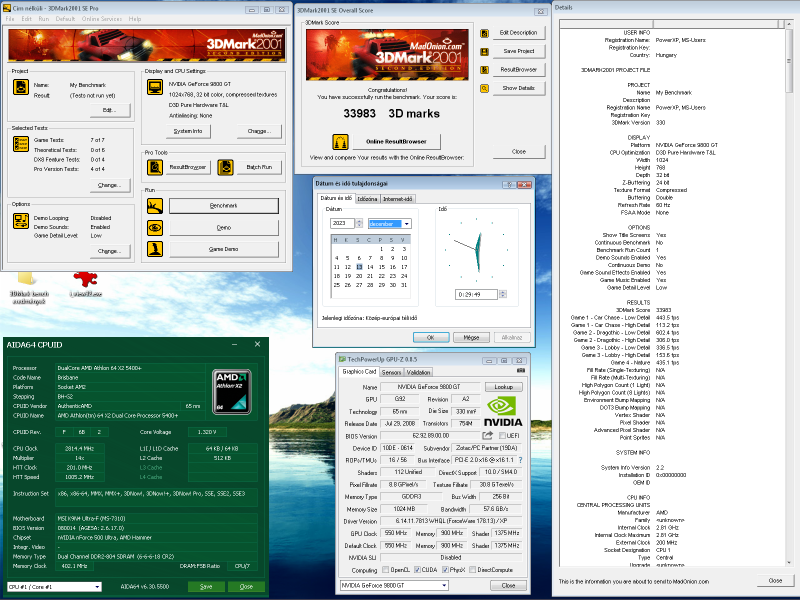The image size is (800, 600).
Task: Click the 33983 3D marks score text
Action: 391,114
